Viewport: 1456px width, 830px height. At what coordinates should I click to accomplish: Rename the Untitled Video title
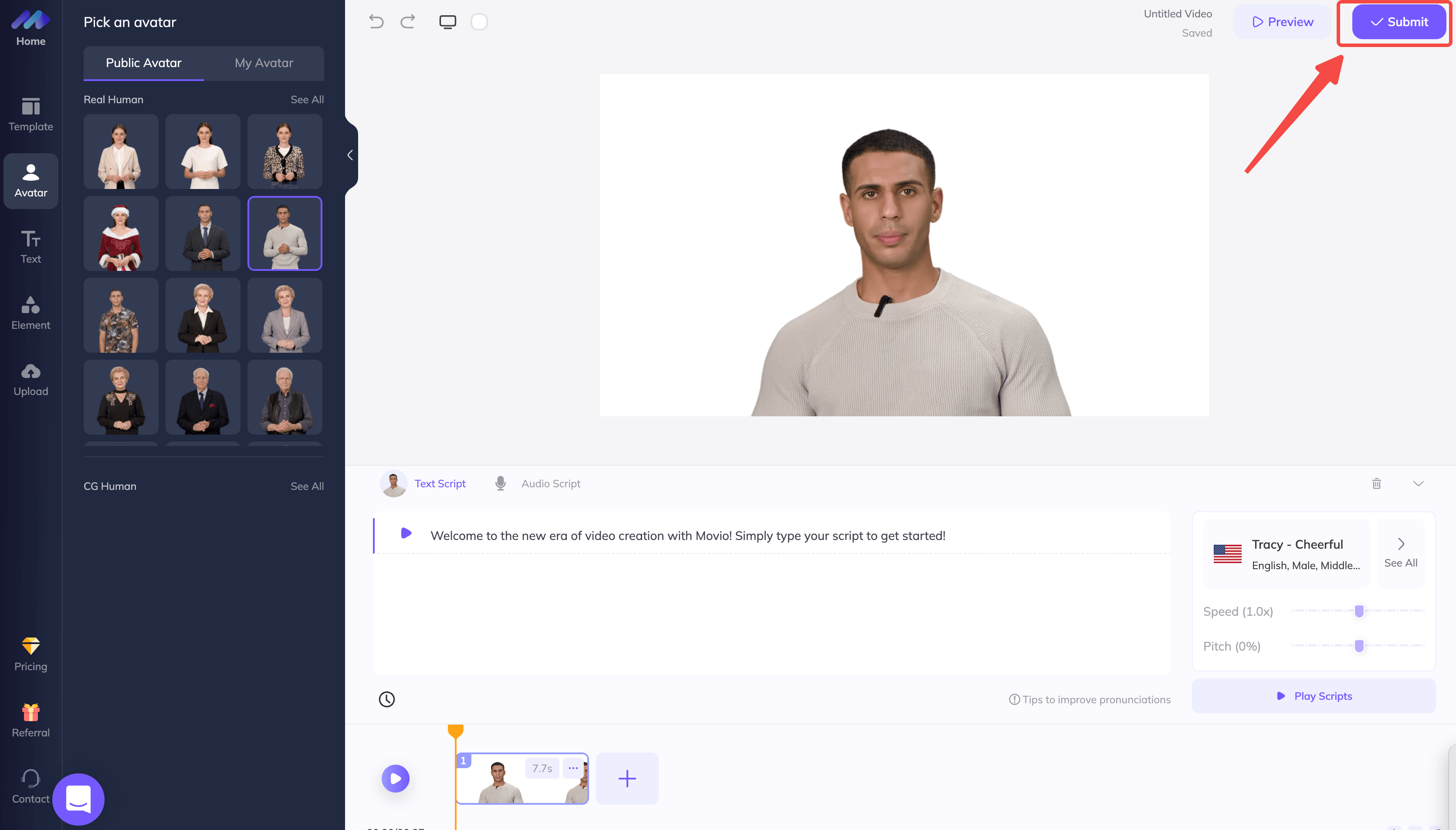coord(1178,13)
